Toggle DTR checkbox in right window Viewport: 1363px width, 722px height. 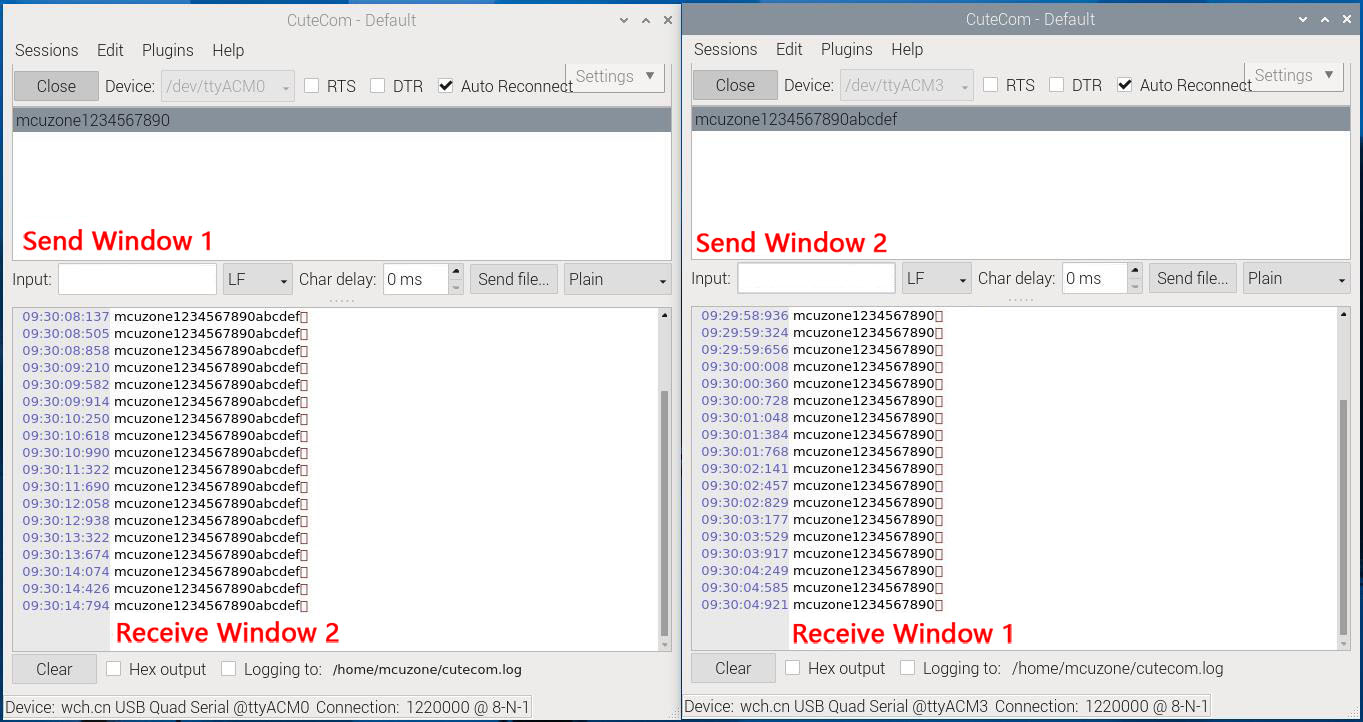pos(1057,85)
